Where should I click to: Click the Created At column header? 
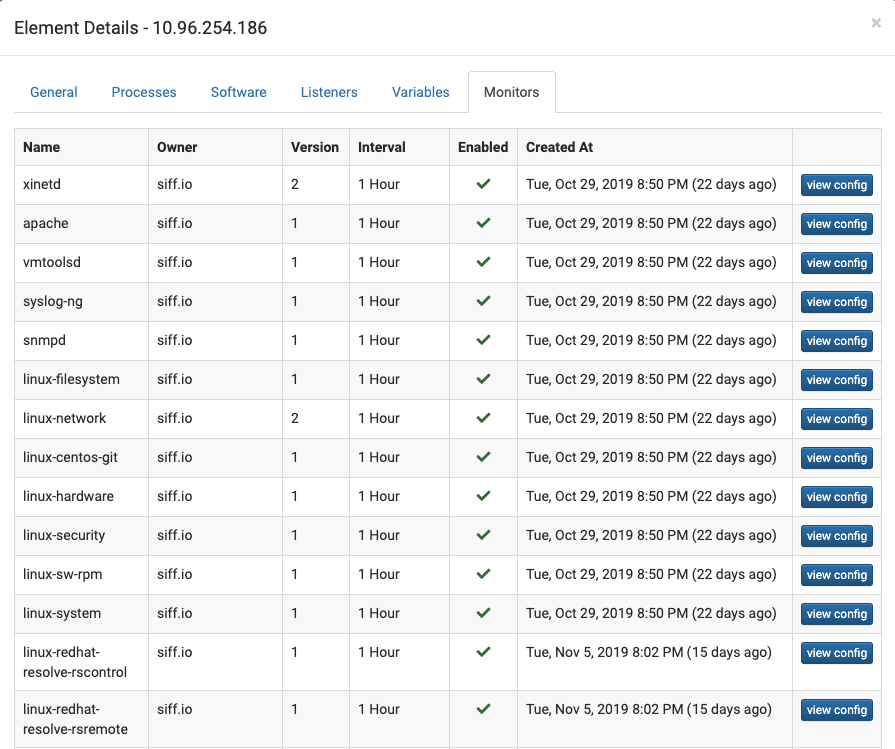(559, 147)
